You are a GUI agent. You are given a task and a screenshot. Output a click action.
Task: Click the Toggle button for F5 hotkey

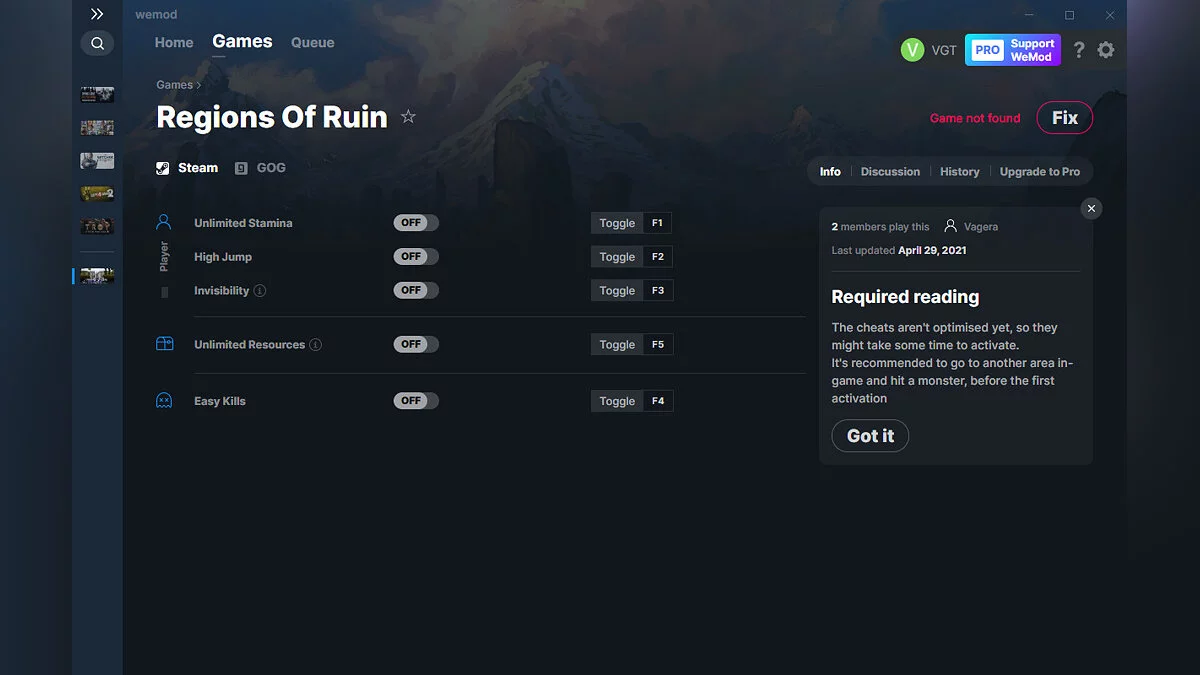(617, 345)
